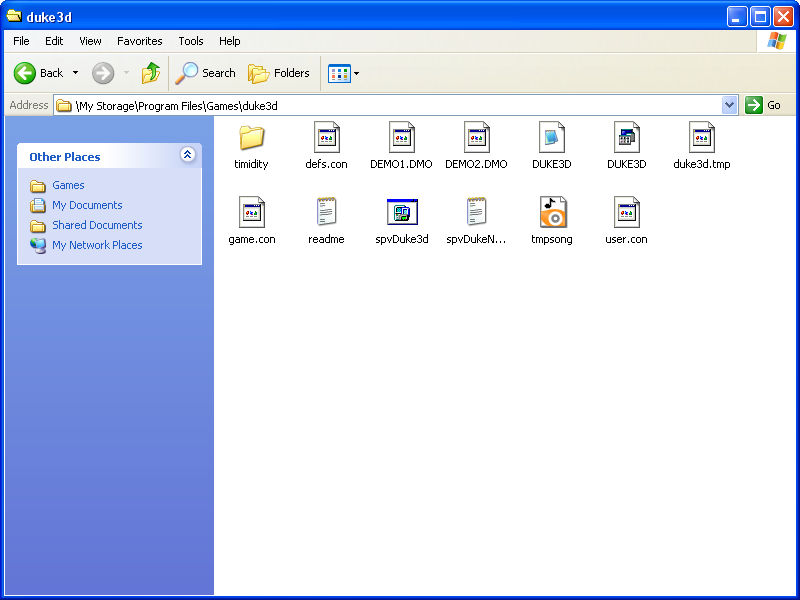This screenshot has width=800, height=600.
Task: Open the Tools menu
Action: tap(191, 41)
